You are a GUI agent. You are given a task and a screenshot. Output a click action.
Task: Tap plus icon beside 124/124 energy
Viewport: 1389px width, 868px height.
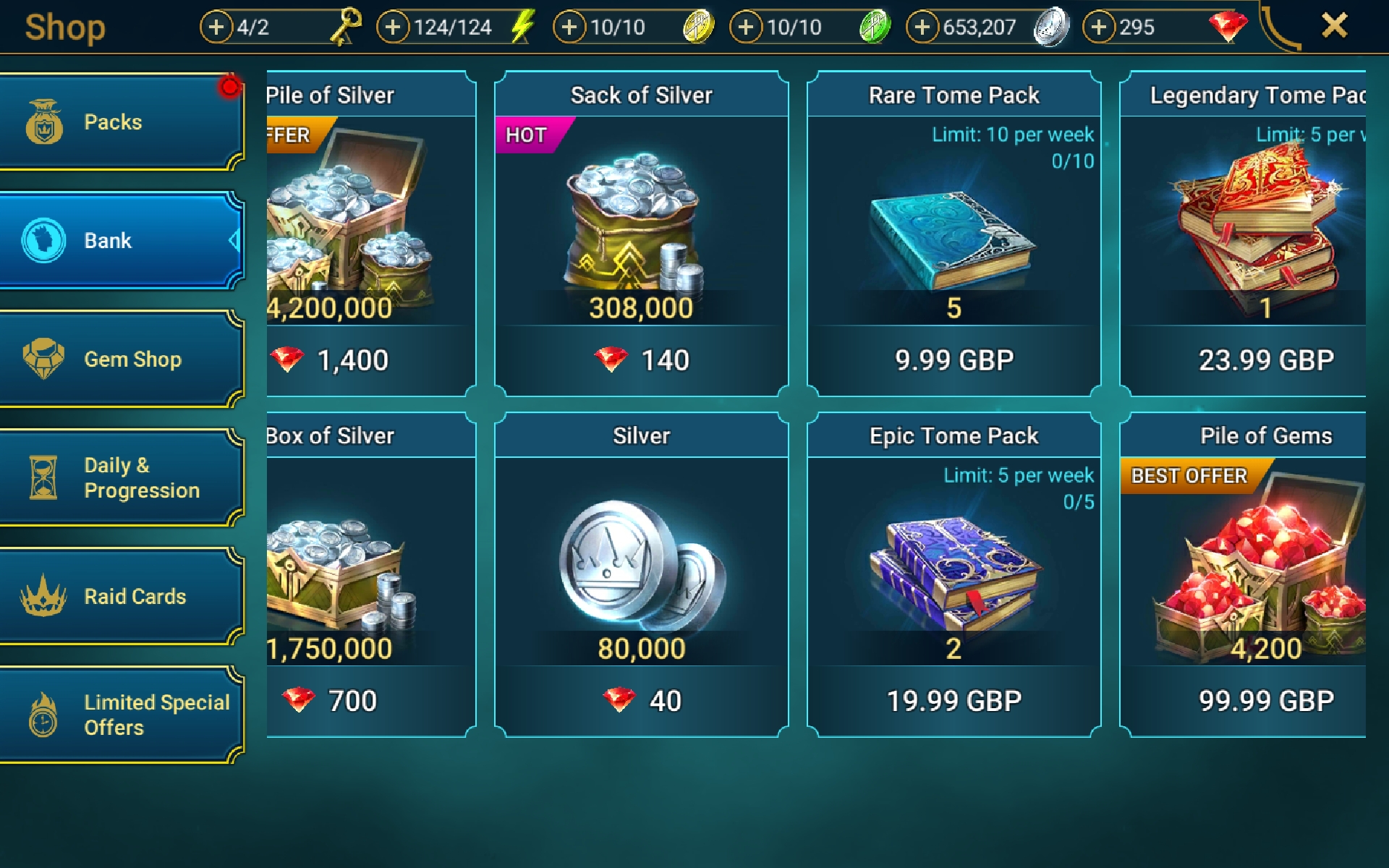tap(393, 27)
